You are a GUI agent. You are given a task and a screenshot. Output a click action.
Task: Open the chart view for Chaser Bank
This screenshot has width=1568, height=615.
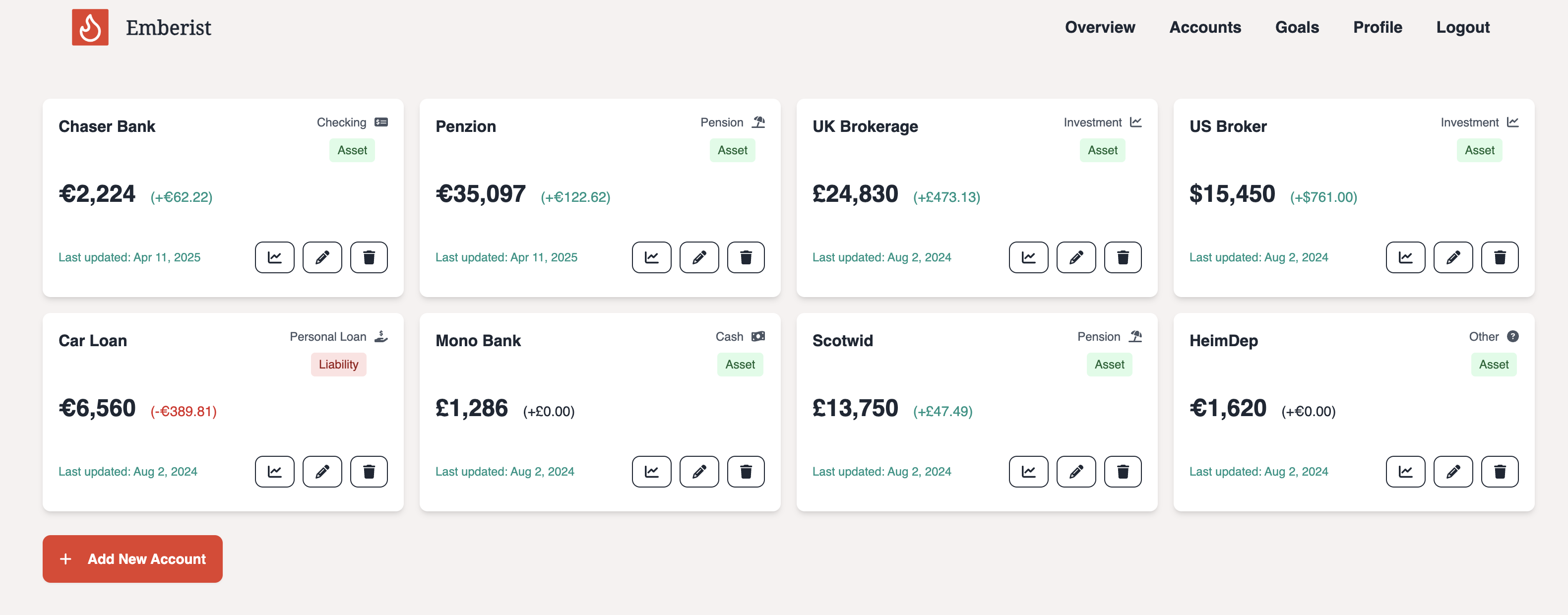pos(274,257)
